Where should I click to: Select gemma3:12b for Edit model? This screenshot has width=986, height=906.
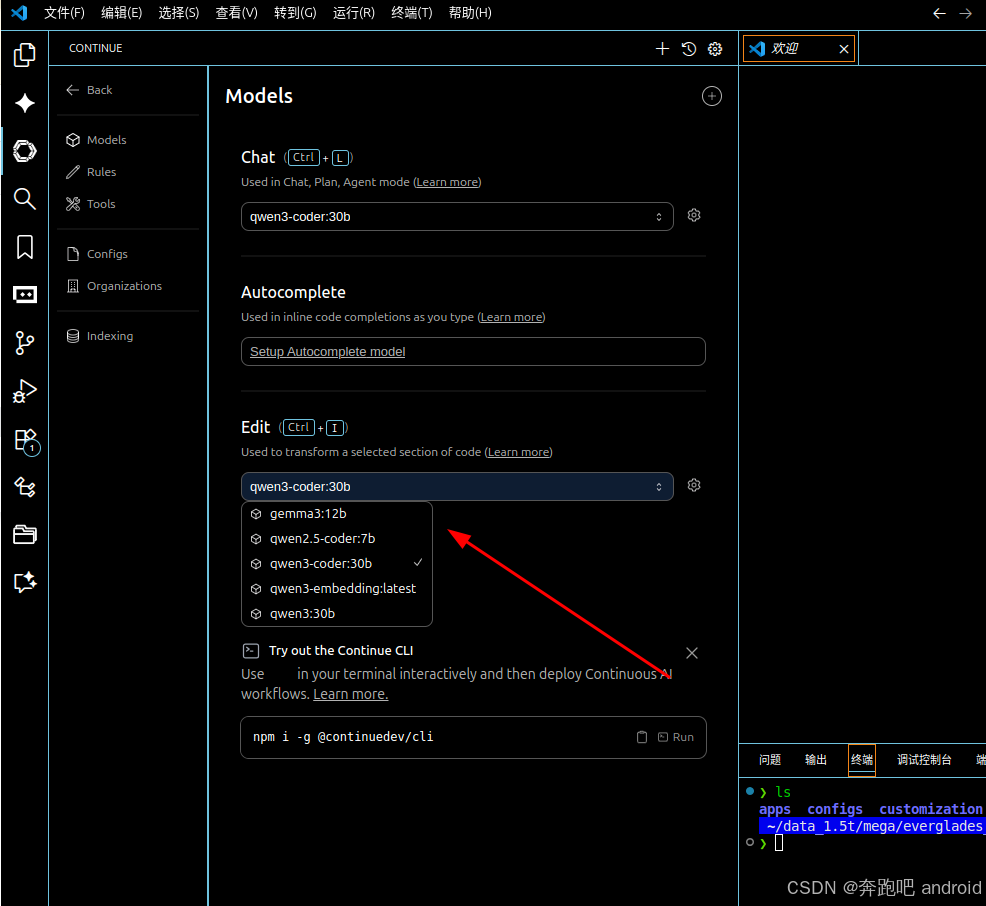[x=336, y=514]
